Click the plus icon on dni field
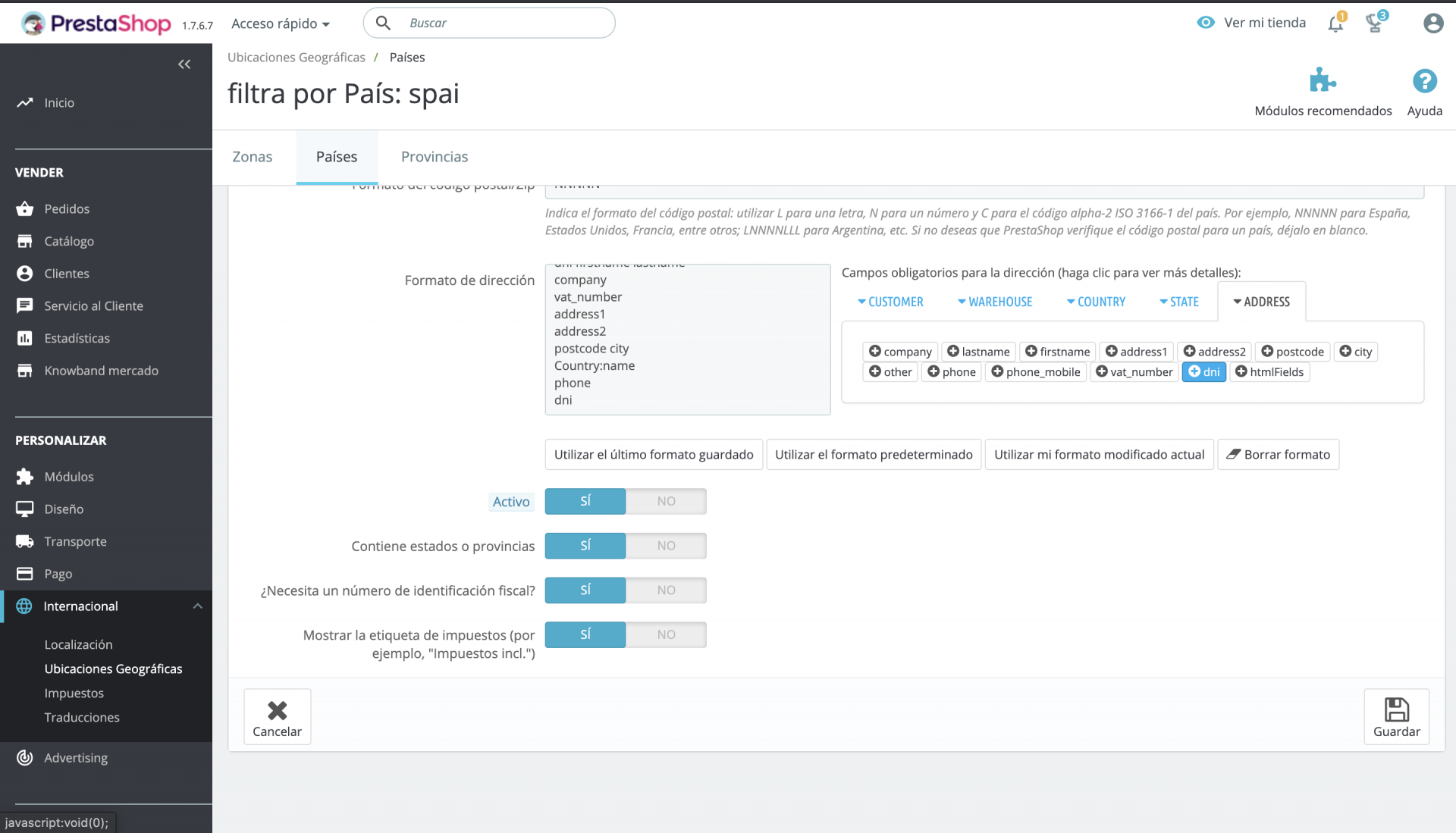The width and height of the screenshot is (1456, 833). (1194, 371)
